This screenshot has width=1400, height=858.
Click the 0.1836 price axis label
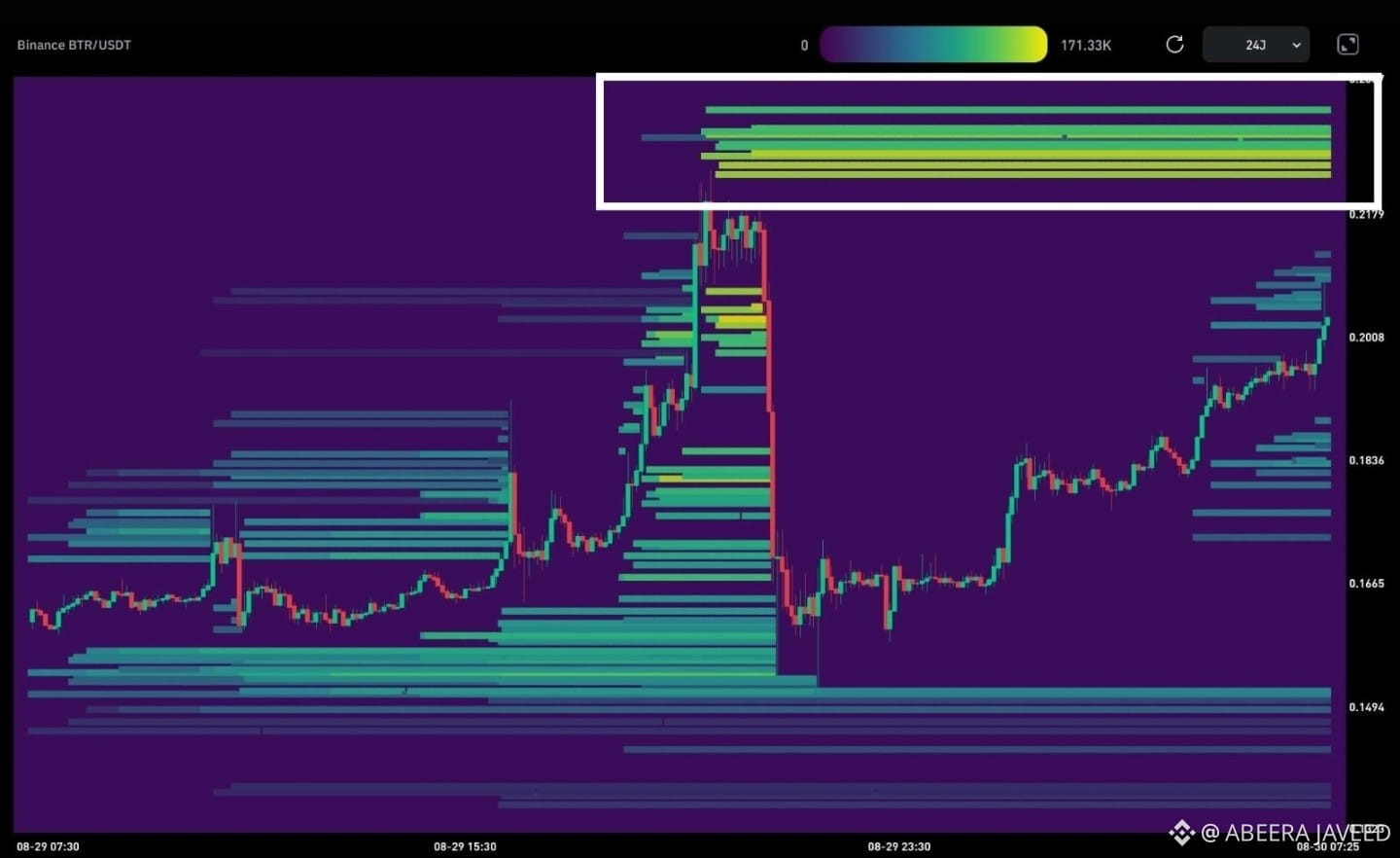(1366, 460)
